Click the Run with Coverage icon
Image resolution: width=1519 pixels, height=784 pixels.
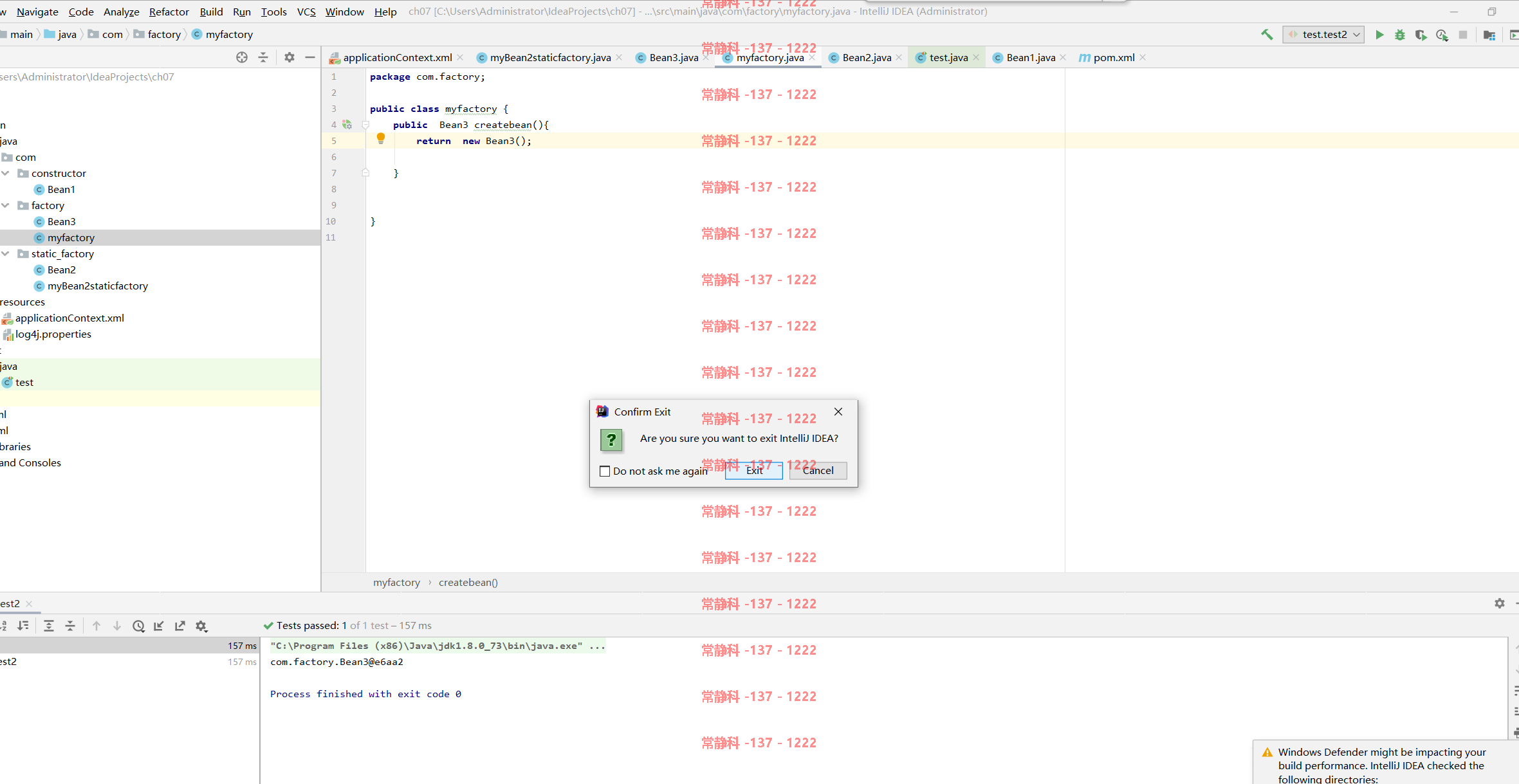(x=1421, y=35)
